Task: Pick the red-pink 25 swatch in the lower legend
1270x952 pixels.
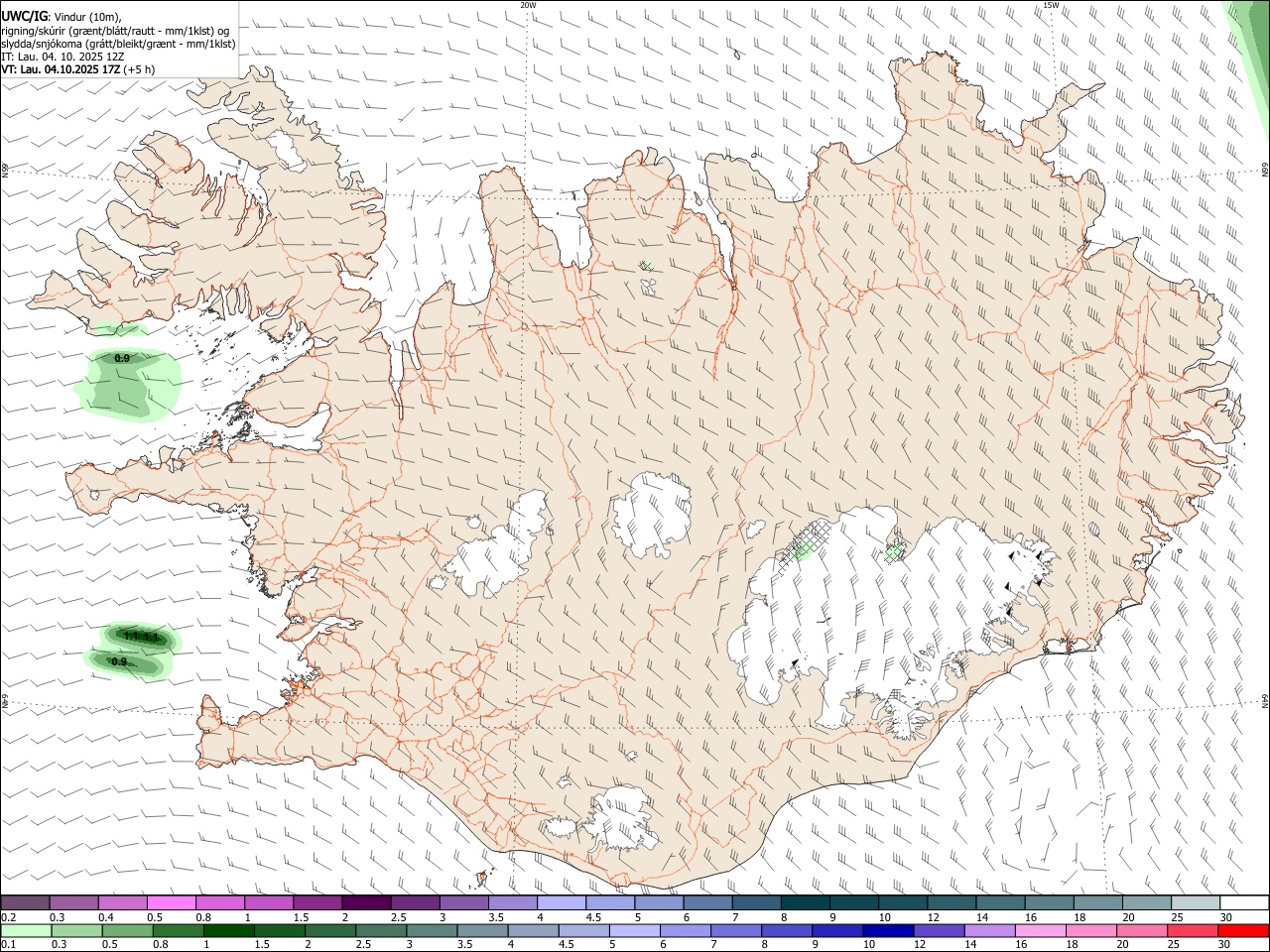Action: click(x=1193, y=930)
